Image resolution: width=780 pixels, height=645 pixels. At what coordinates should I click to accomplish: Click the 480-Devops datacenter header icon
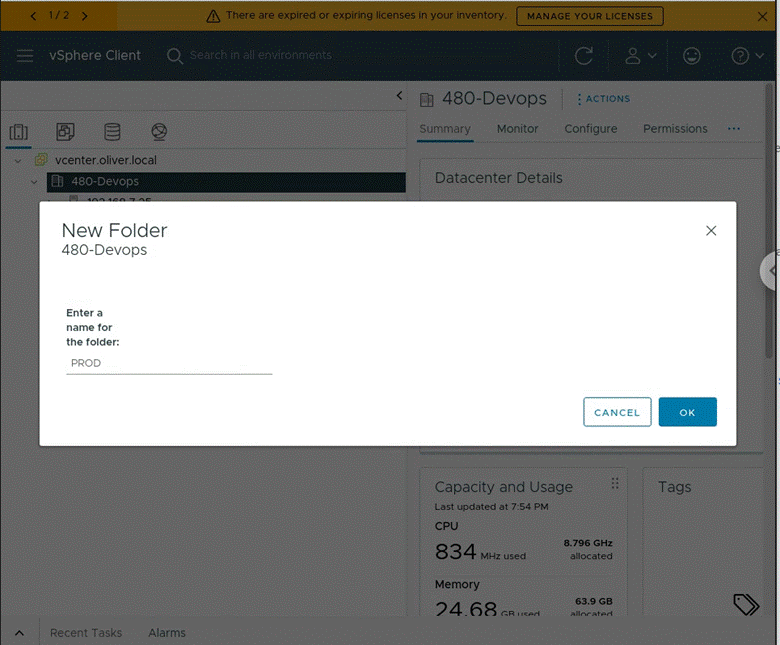point(427,100)
